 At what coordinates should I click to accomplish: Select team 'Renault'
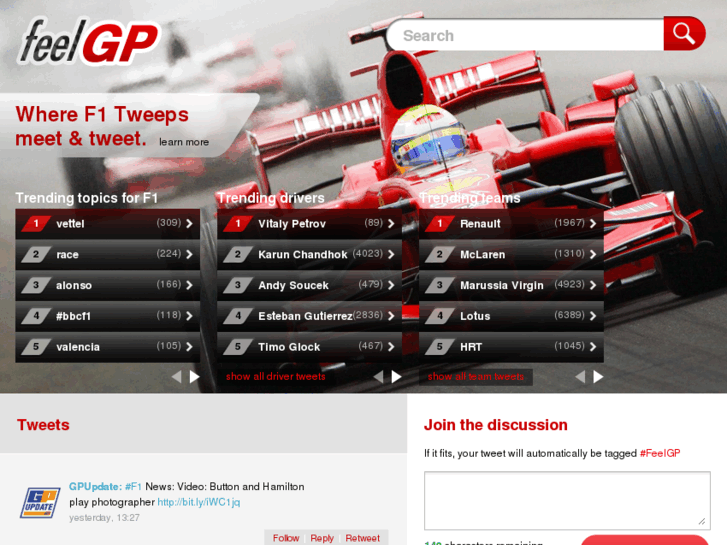tap(480, 224)
